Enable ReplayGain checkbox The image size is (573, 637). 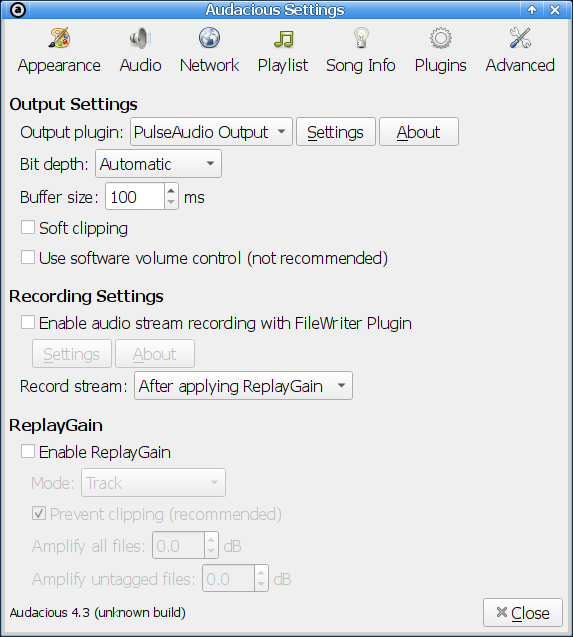pos(28,451)
